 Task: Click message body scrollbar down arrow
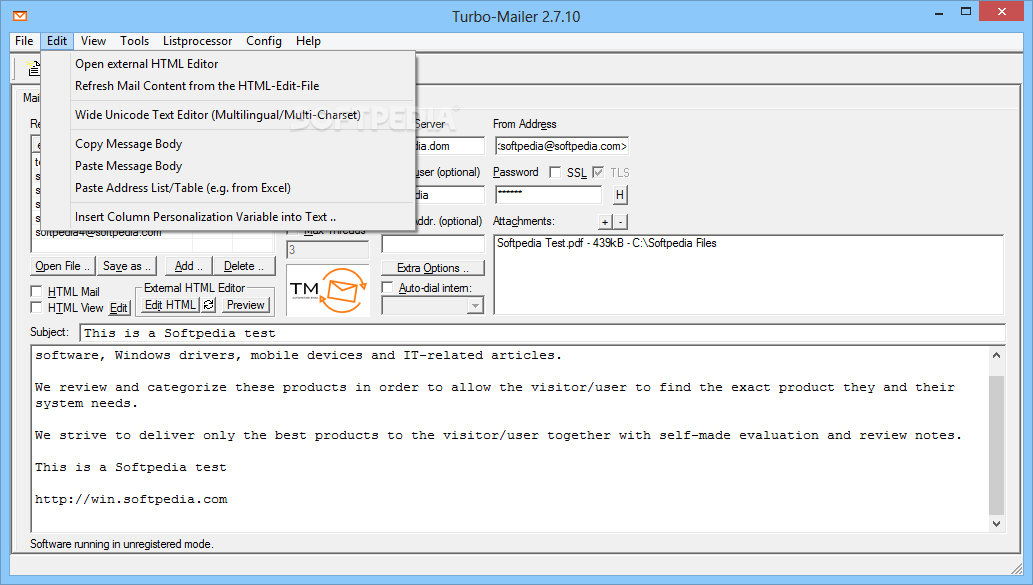(x=996, y=524)
